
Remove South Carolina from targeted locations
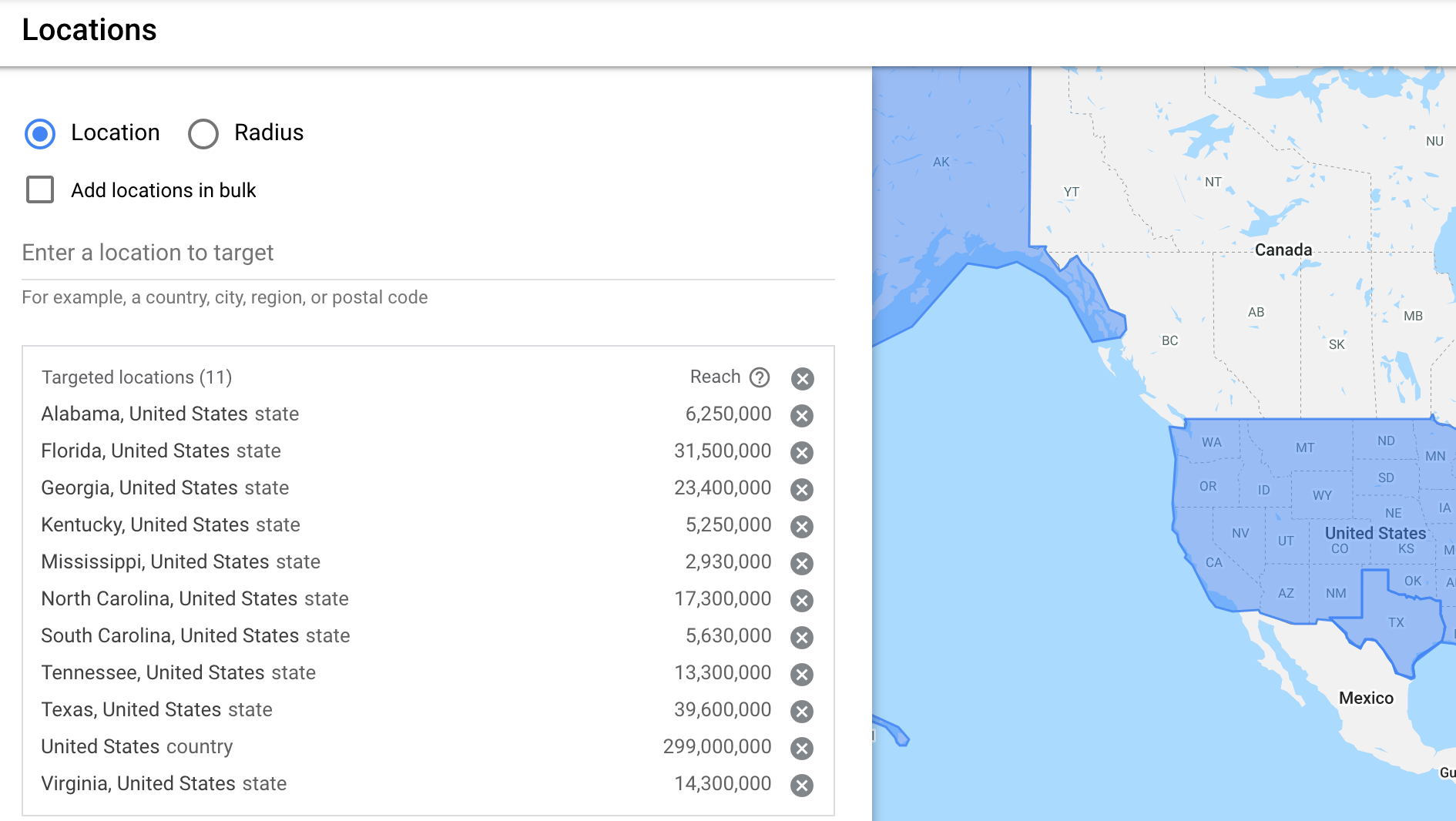pos(802,638)
